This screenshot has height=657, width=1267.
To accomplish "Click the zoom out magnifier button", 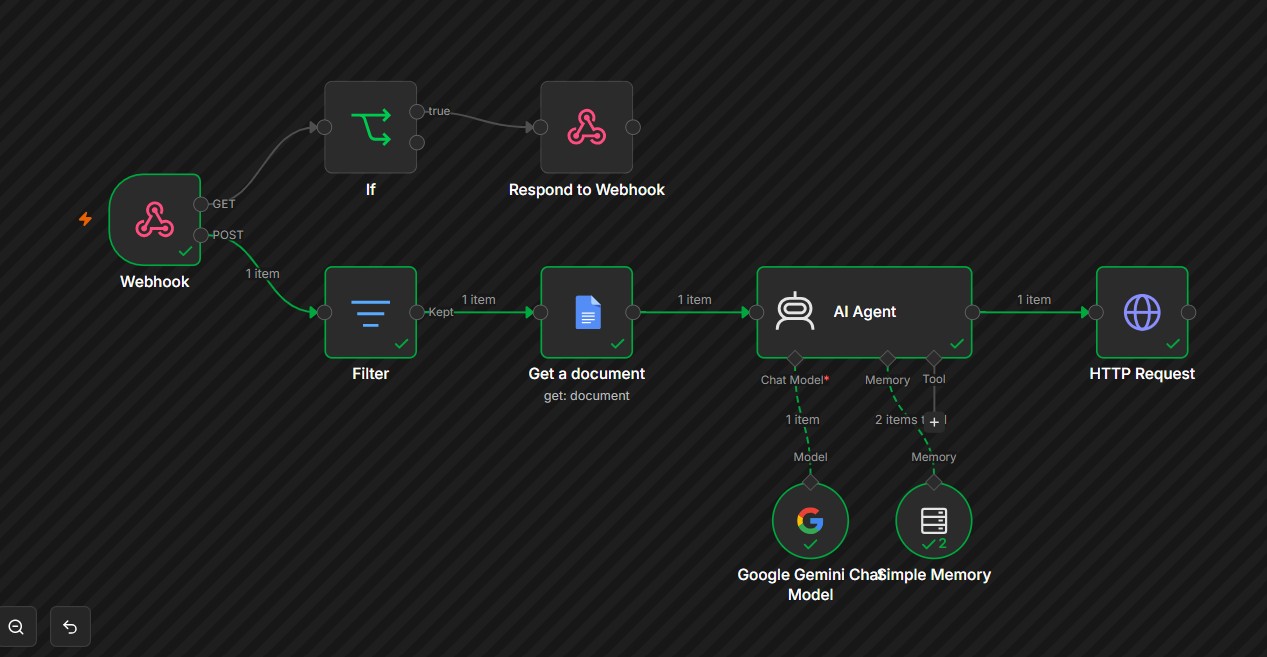I will 16,627.
